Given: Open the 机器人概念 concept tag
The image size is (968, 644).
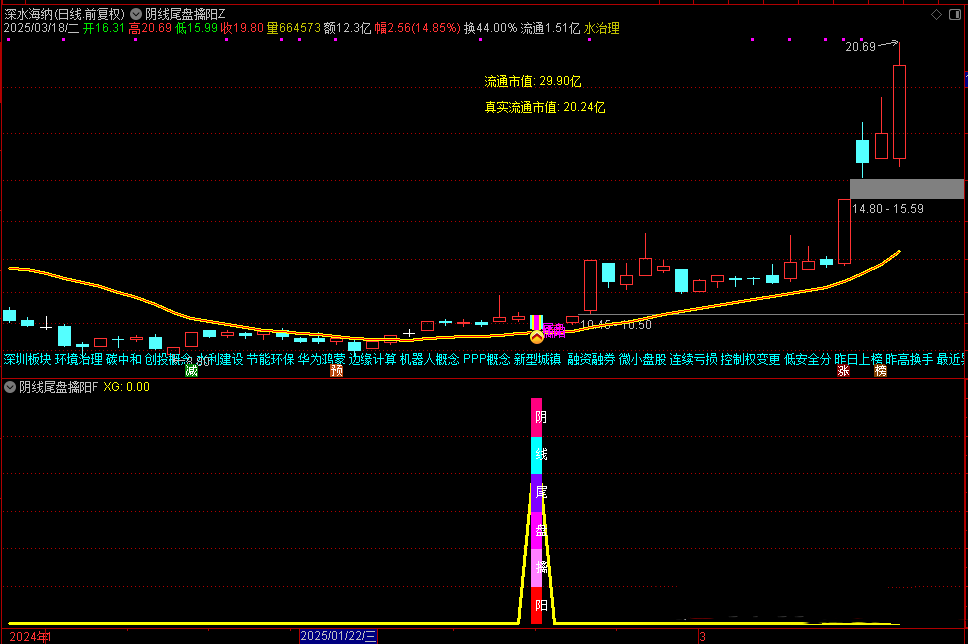Looking at the screenshot, I should (x=430, y=359).
